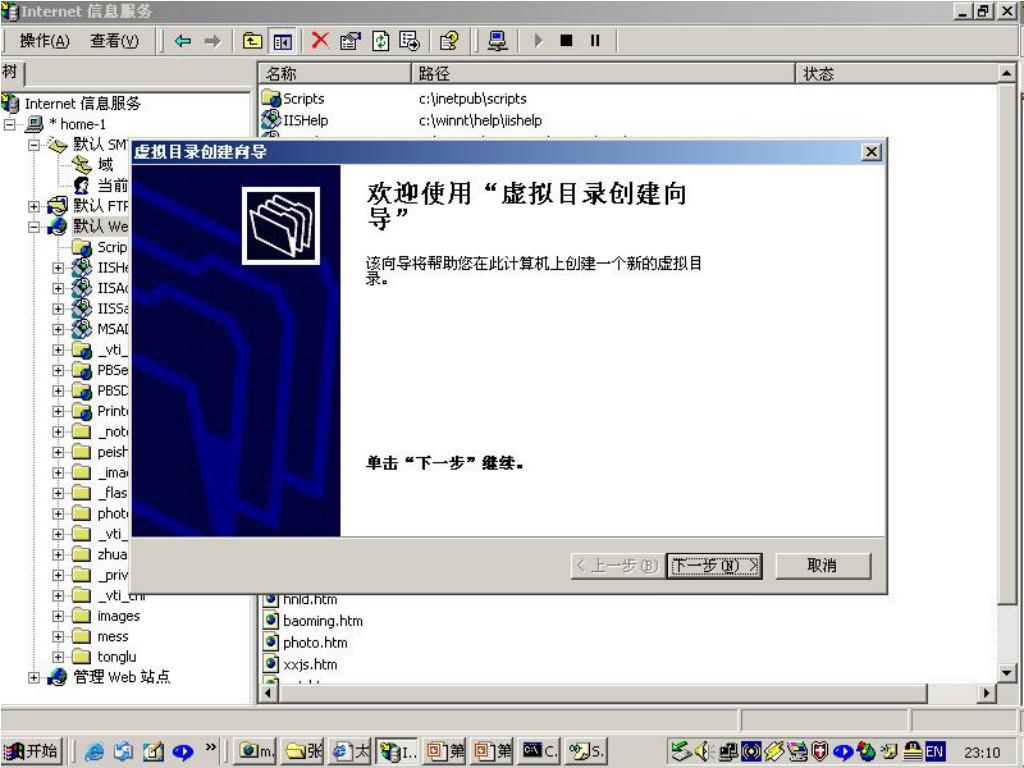Collapse the home-1 computer node
This screenshot has height=768, width=1024.
pos(9,124)
